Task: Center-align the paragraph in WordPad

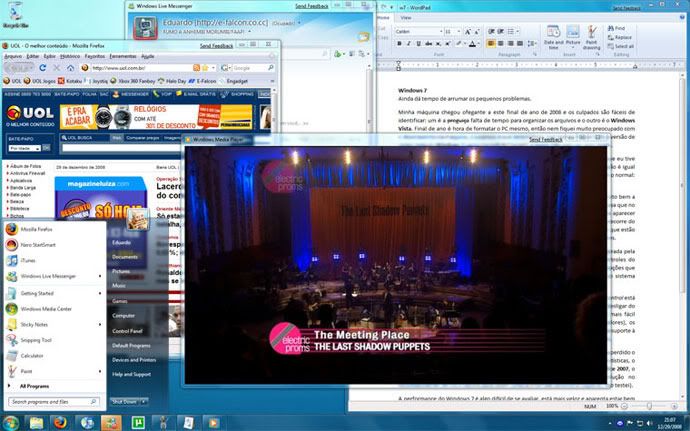Action: pyautogui.click(x=499, y=44)
